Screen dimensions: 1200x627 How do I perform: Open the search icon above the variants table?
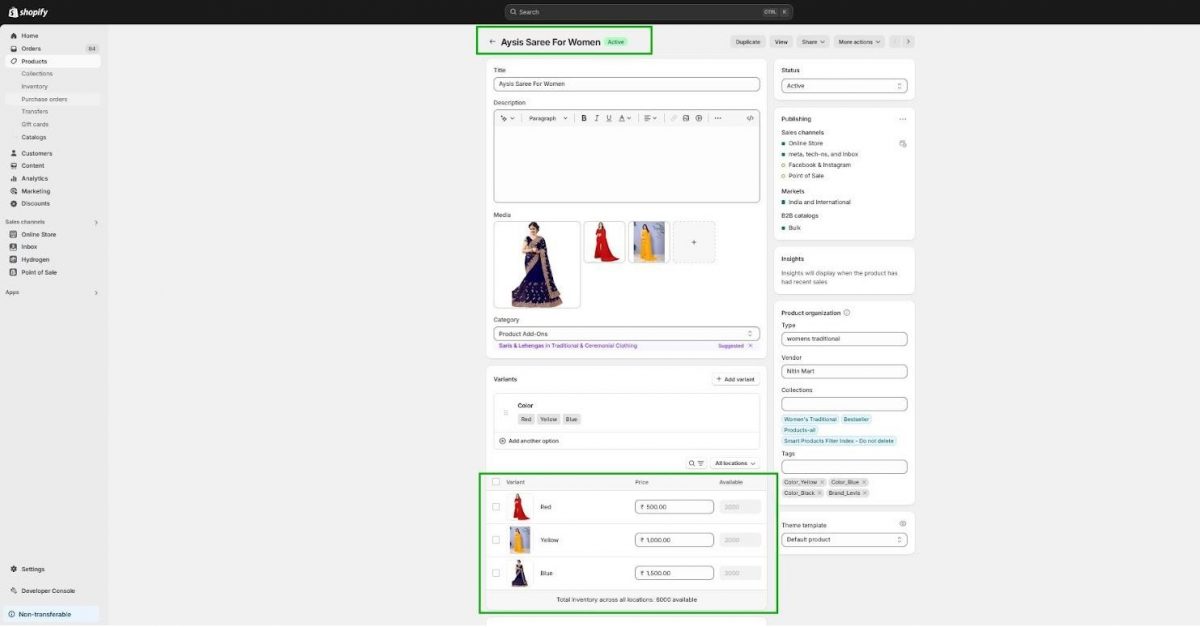pyautogui.click(x=691, y=463)
